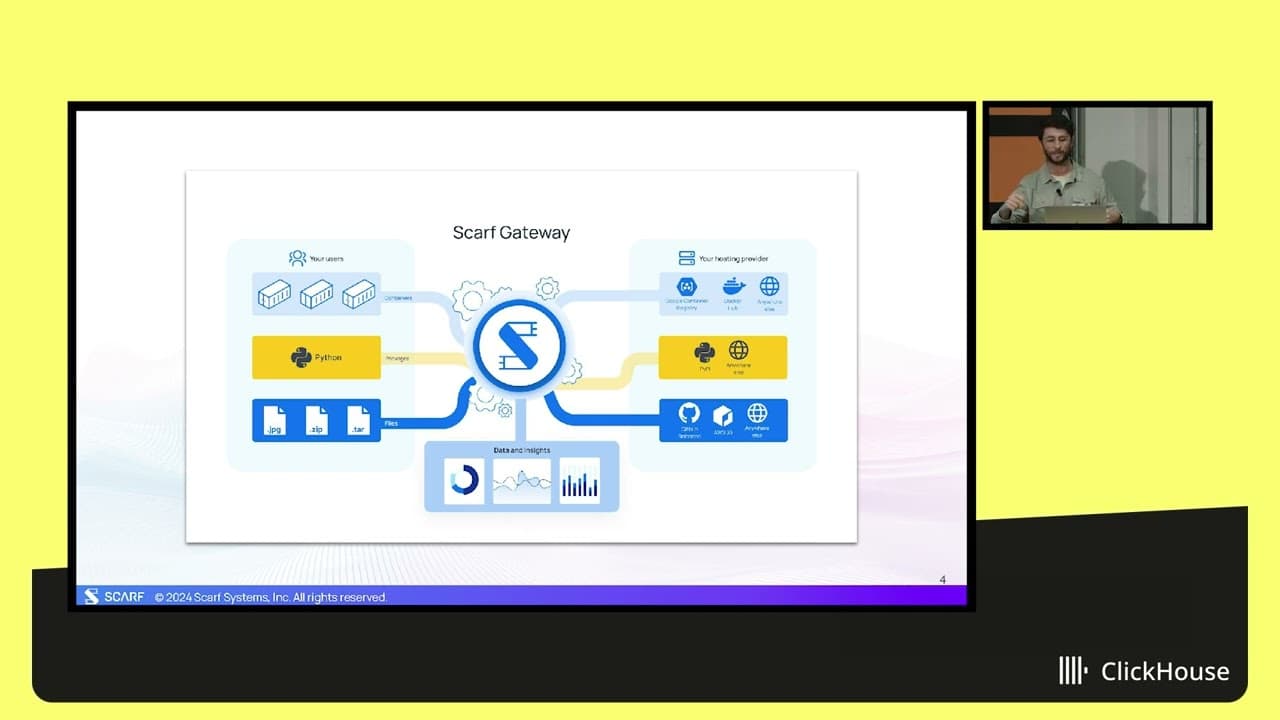Click the Your users people icon
Viewport: 1280px width, 720px height.
[x=297, y=258]
